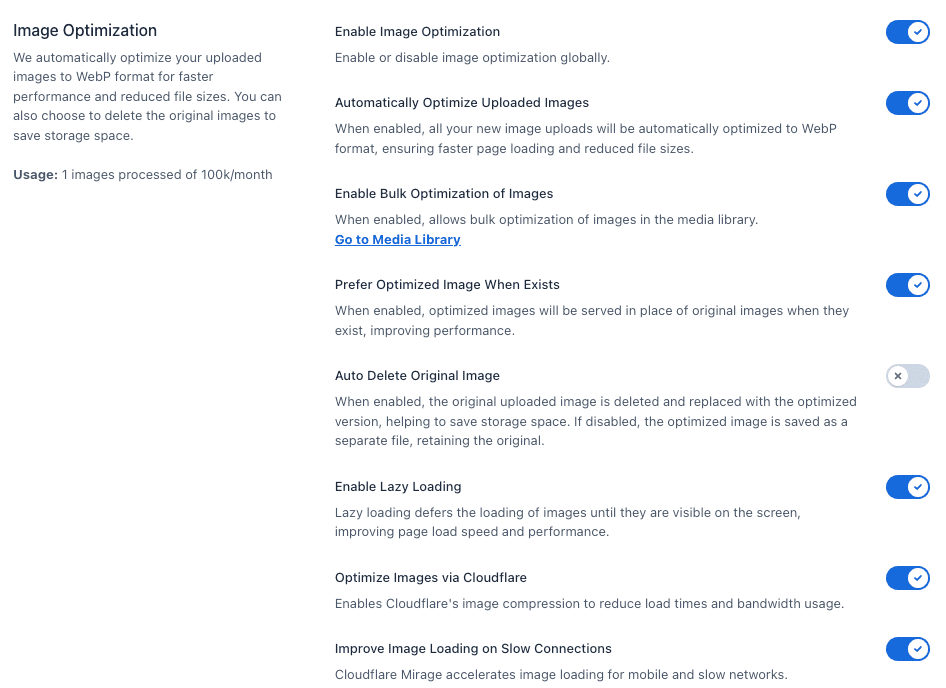
Task: Toggle Enable Bulk Optimization of Images switch
Action: pos(907,194)
